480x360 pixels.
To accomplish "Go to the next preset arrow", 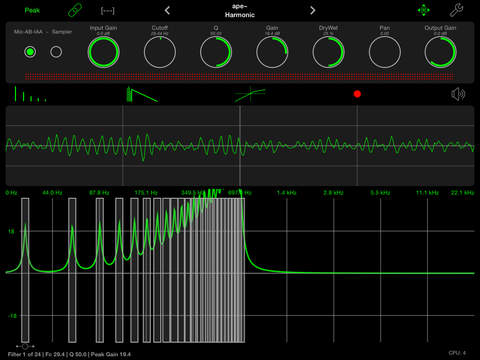I will tap(312, 11).
